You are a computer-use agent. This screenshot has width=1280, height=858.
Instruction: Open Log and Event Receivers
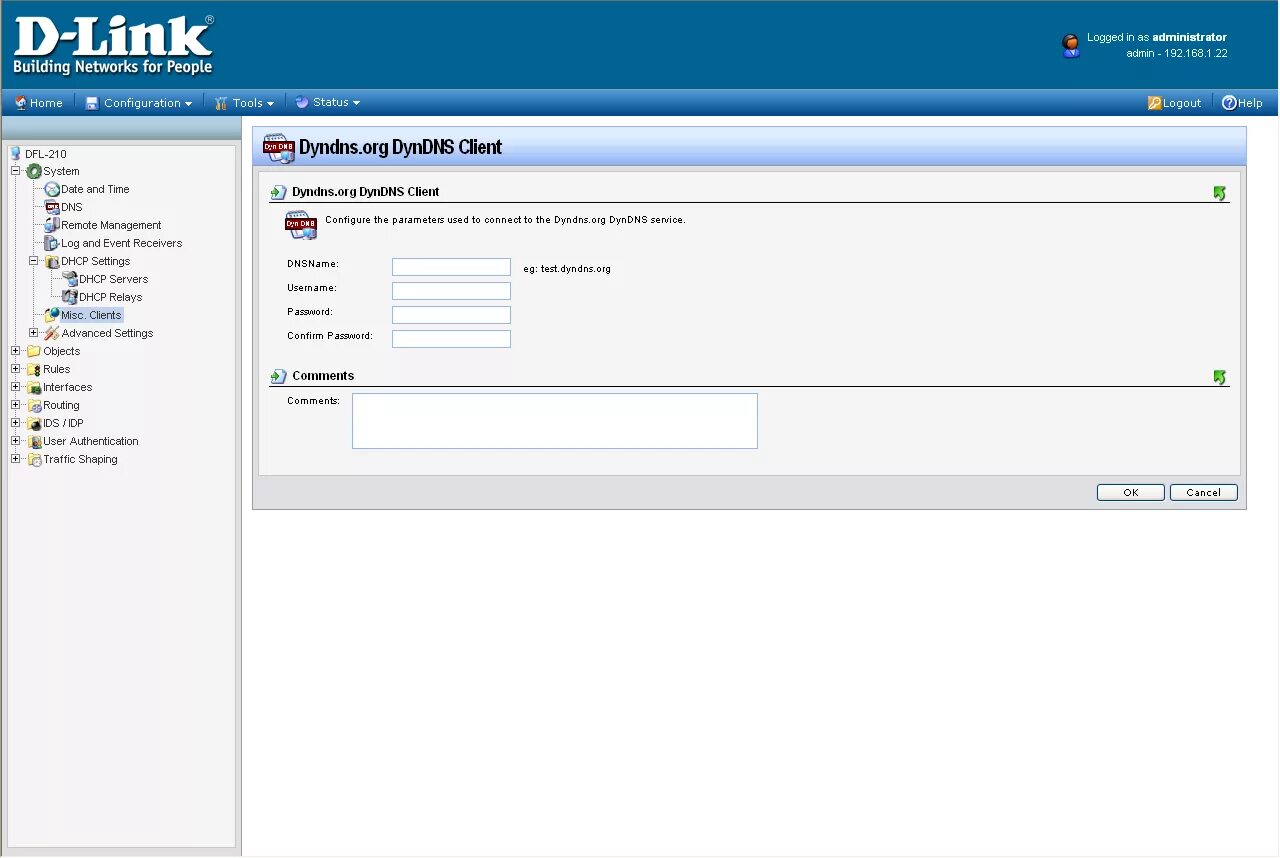[122, 243]
